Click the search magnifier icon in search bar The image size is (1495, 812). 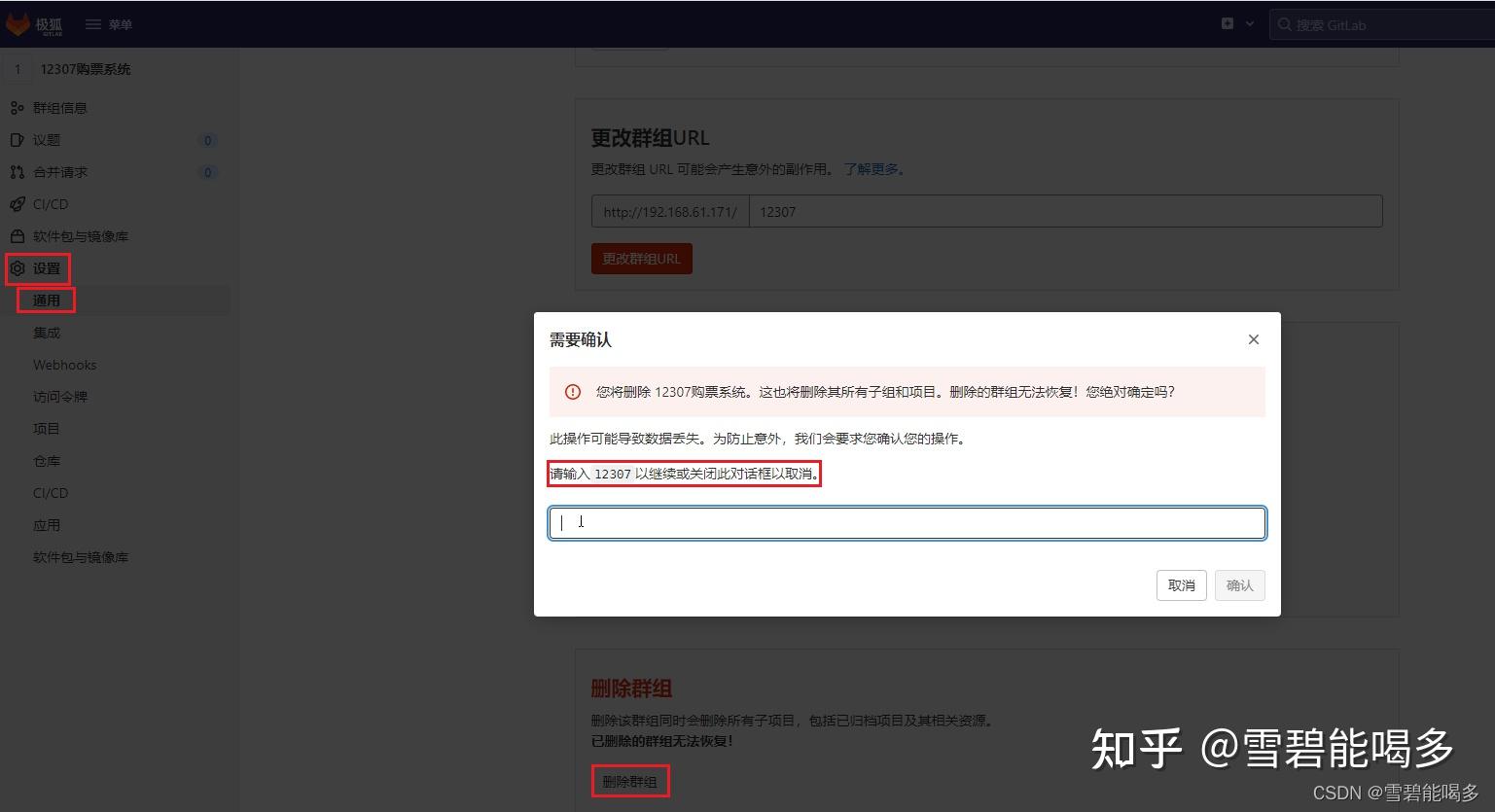[1284, 24]
